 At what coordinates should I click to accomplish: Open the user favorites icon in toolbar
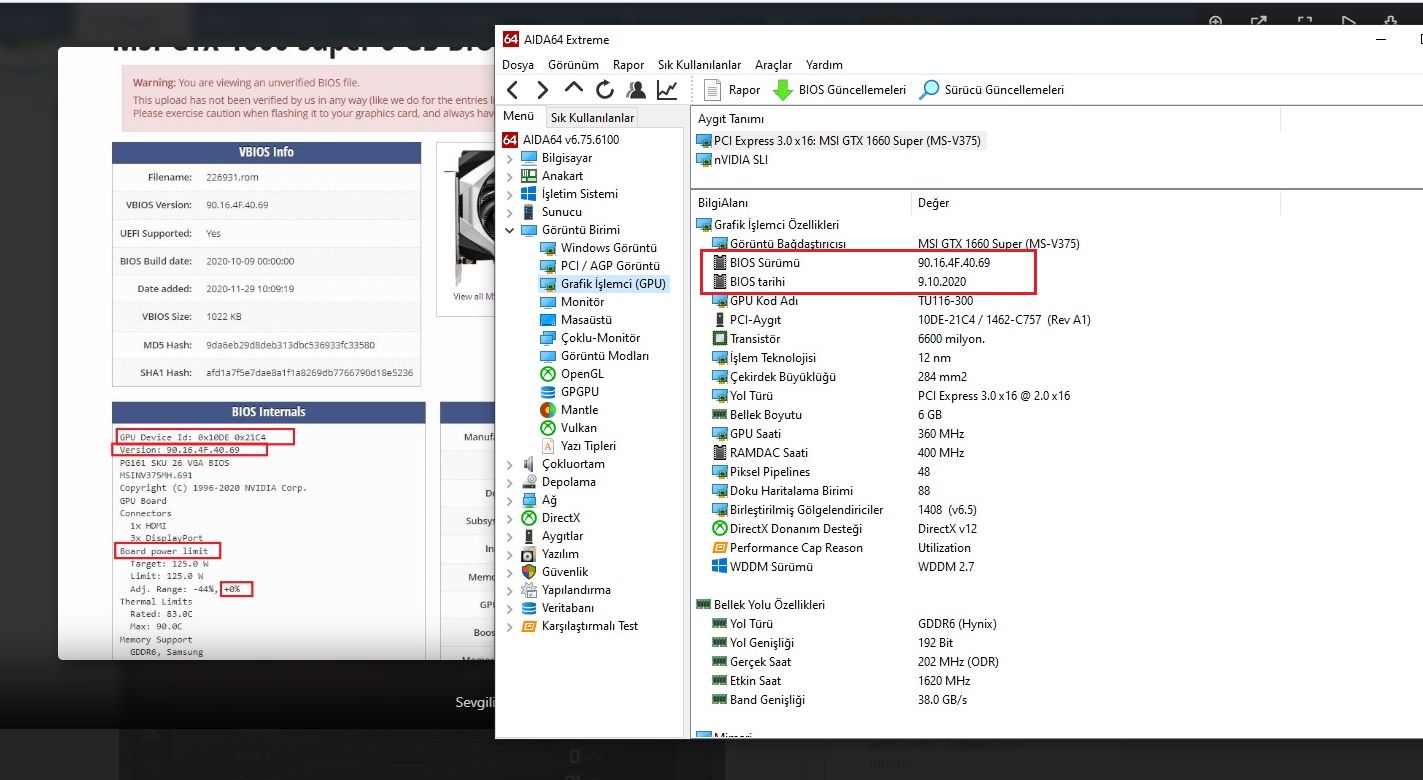[635, 90]
